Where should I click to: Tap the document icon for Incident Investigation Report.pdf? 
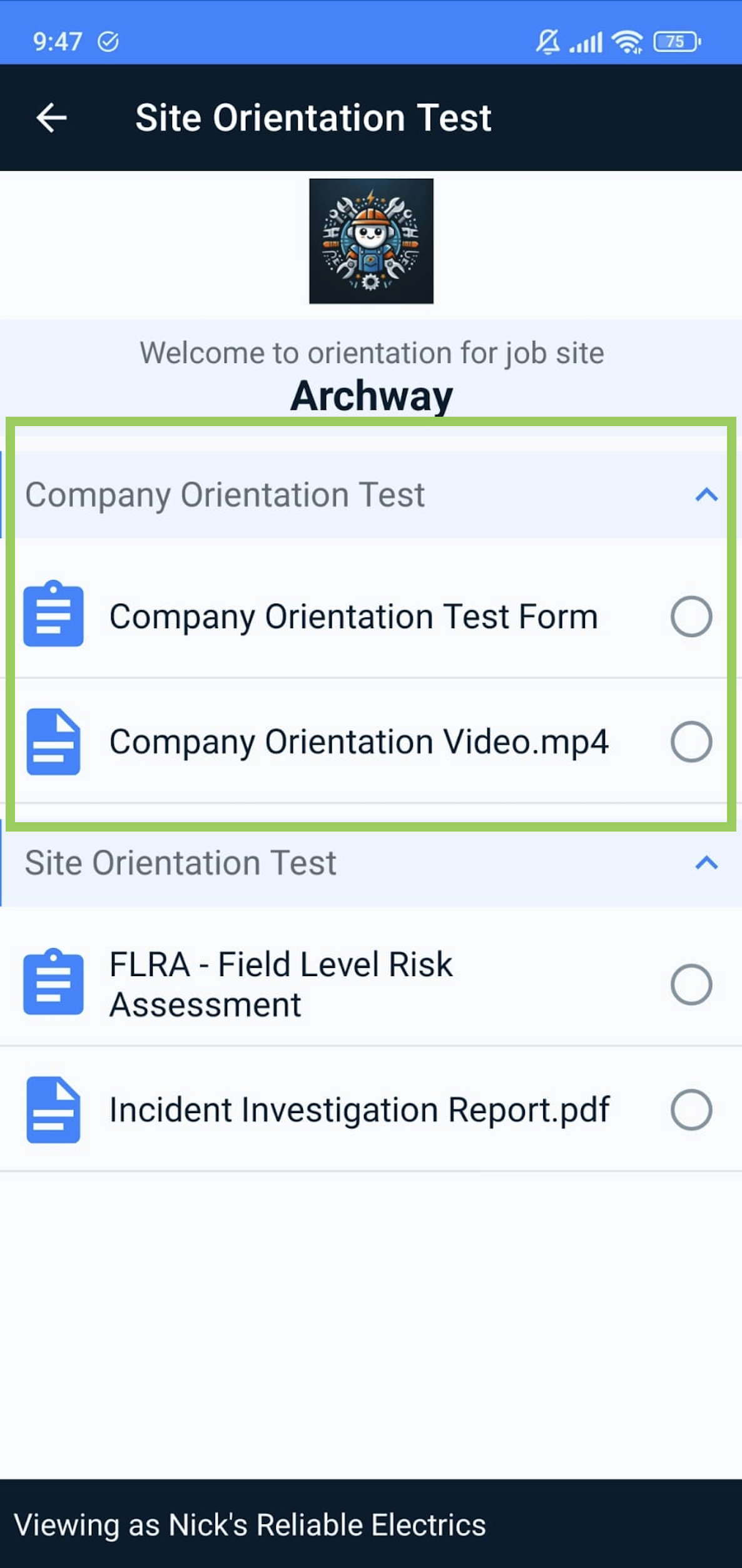point(53,1109)
